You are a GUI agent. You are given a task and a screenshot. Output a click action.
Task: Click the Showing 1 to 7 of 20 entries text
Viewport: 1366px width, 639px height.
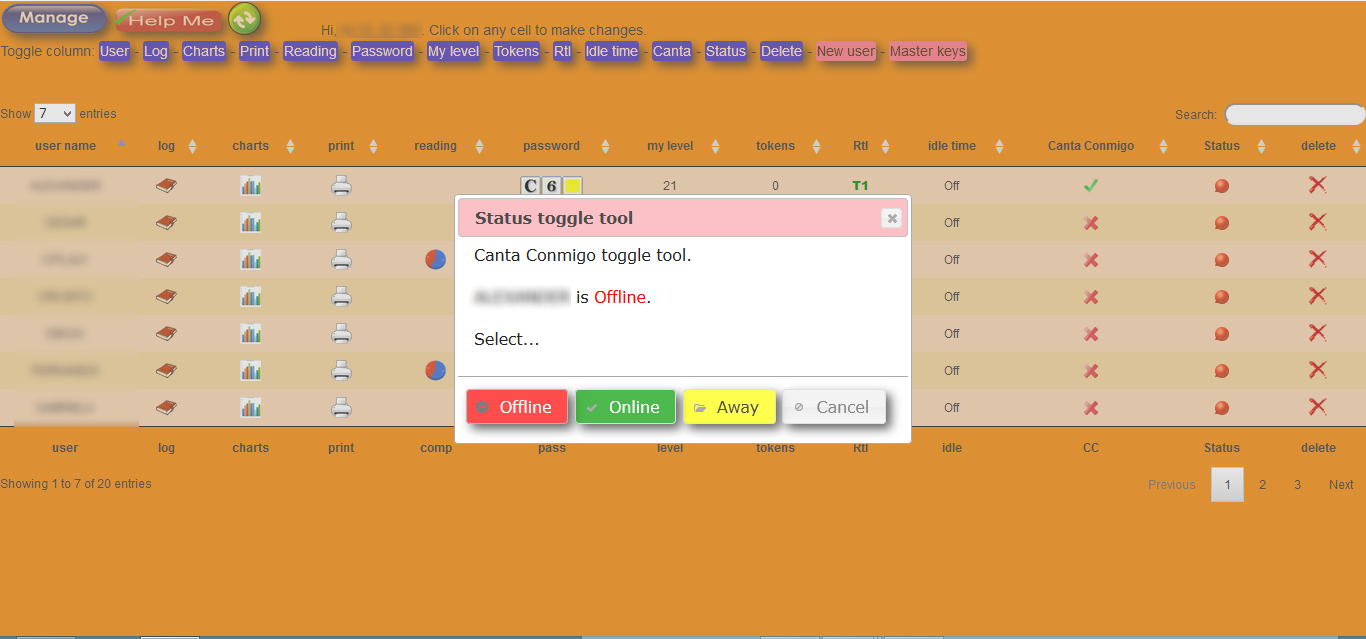click(x=76, y=484)
